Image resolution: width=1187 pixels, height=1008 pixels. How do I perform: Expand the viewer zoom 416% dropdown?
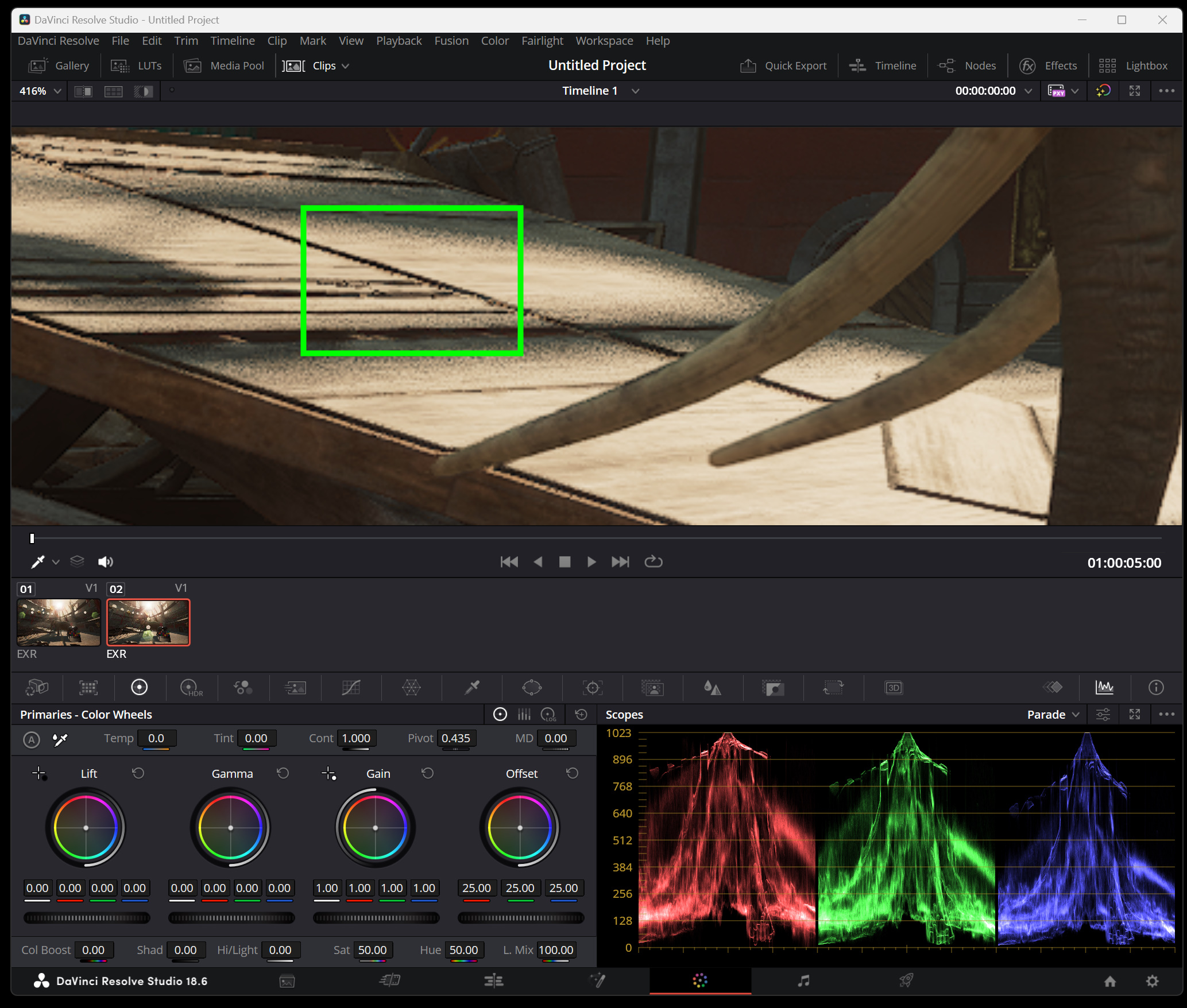coord(40,91)
